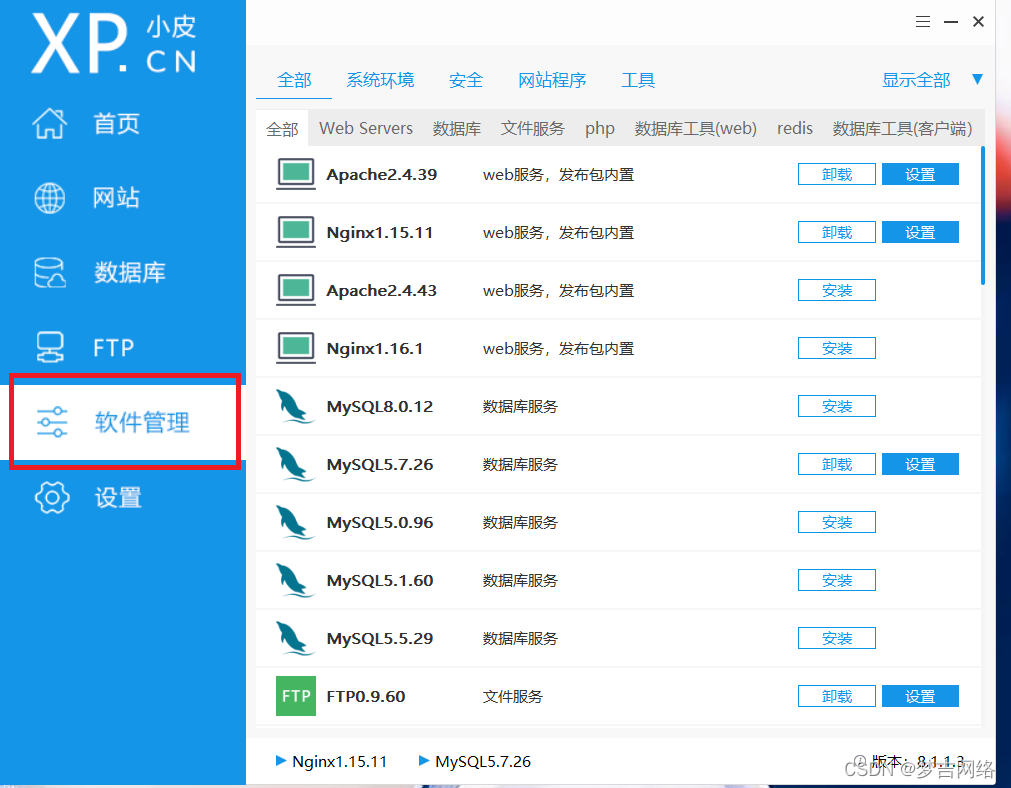Screen dimensions: 1011x788
Task: Open 设置 for MySQL5.7.26
Action: [x=920, y=464]
